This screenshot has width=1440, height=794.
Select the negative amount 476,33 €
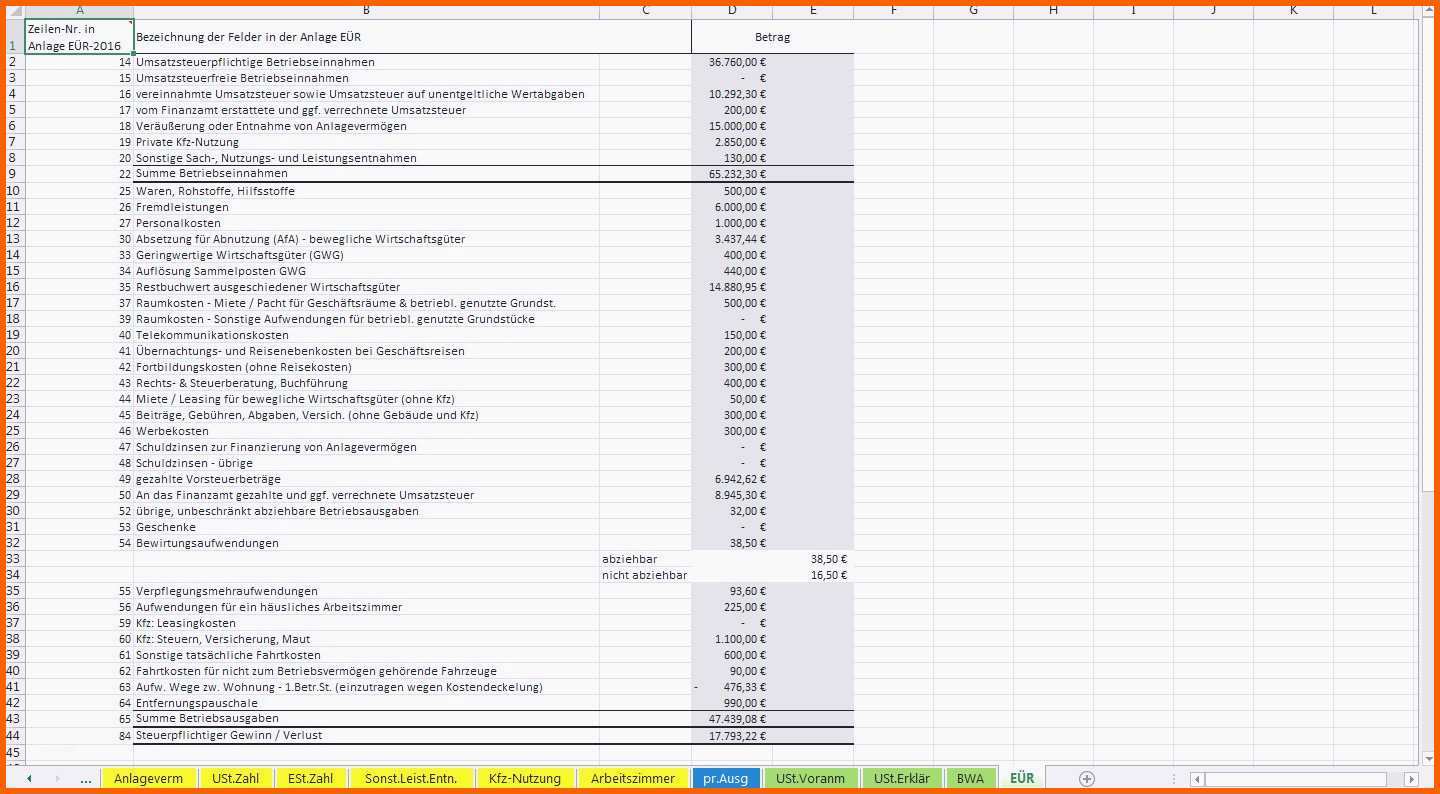732,687
